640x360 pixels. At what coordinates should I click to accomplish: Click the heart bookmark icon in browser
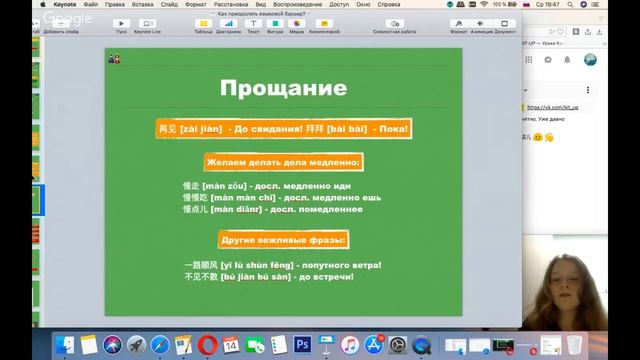pos(560,31)
